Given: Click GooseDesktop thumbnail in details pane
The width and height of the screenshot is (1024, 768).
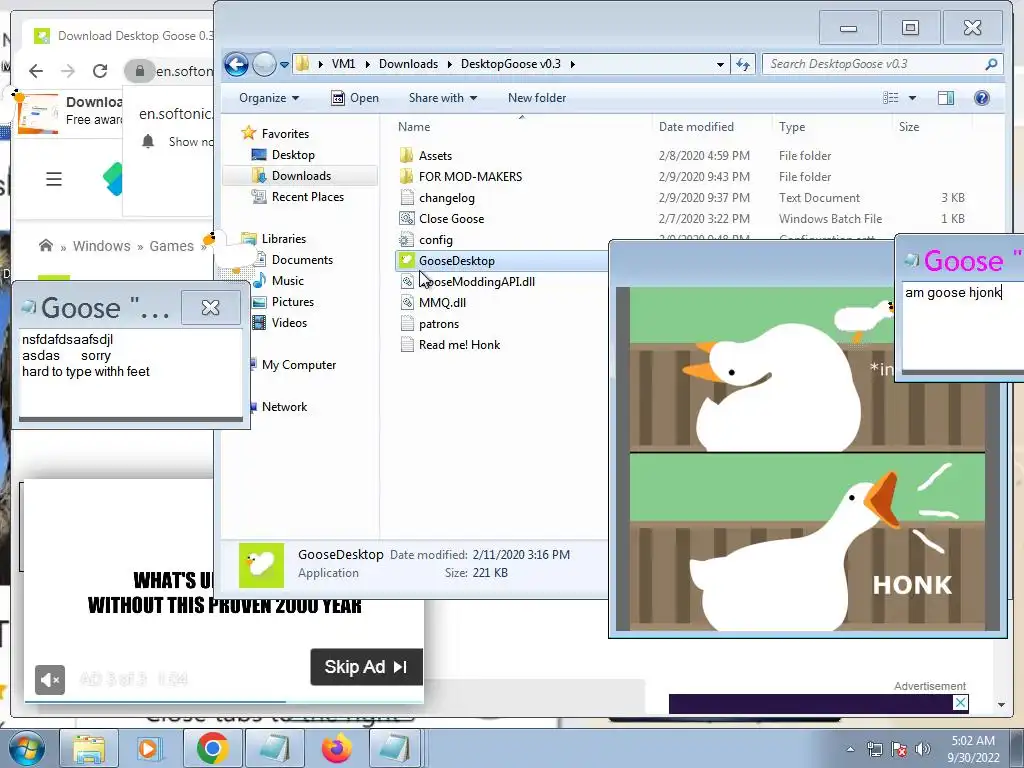Looking at the screenshot, I should point(261,565).
